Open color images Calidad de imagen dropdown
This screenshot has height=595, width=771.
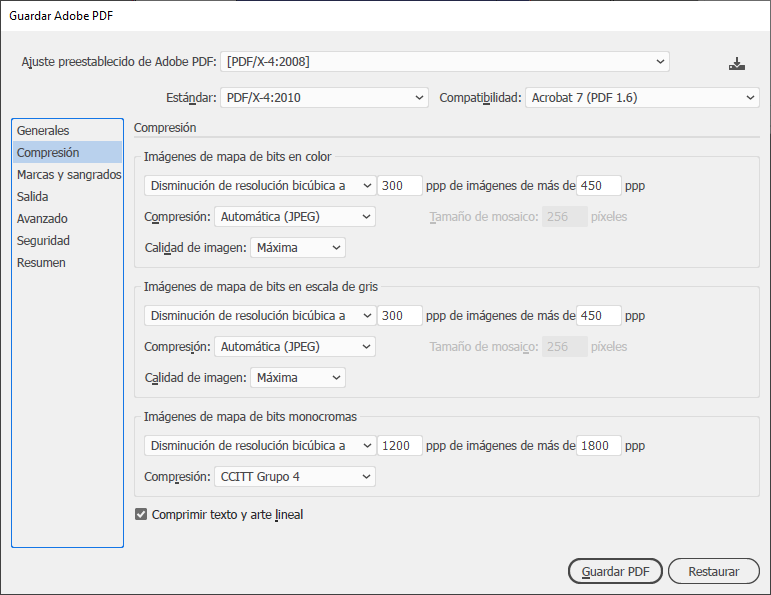tap(298, 247)
